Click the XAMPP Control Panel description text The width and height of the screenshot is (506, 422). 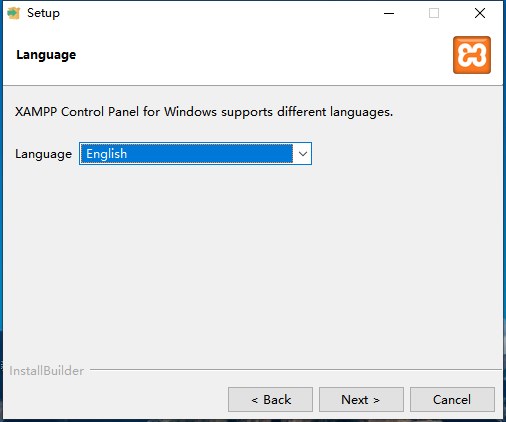click(x=204, y=112)
